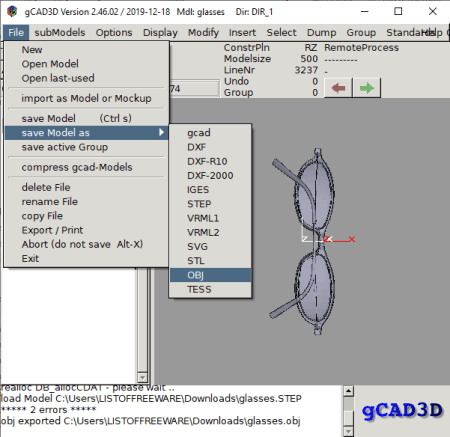
Task: Click the Modelsize value 500
Action: [309, 59]
